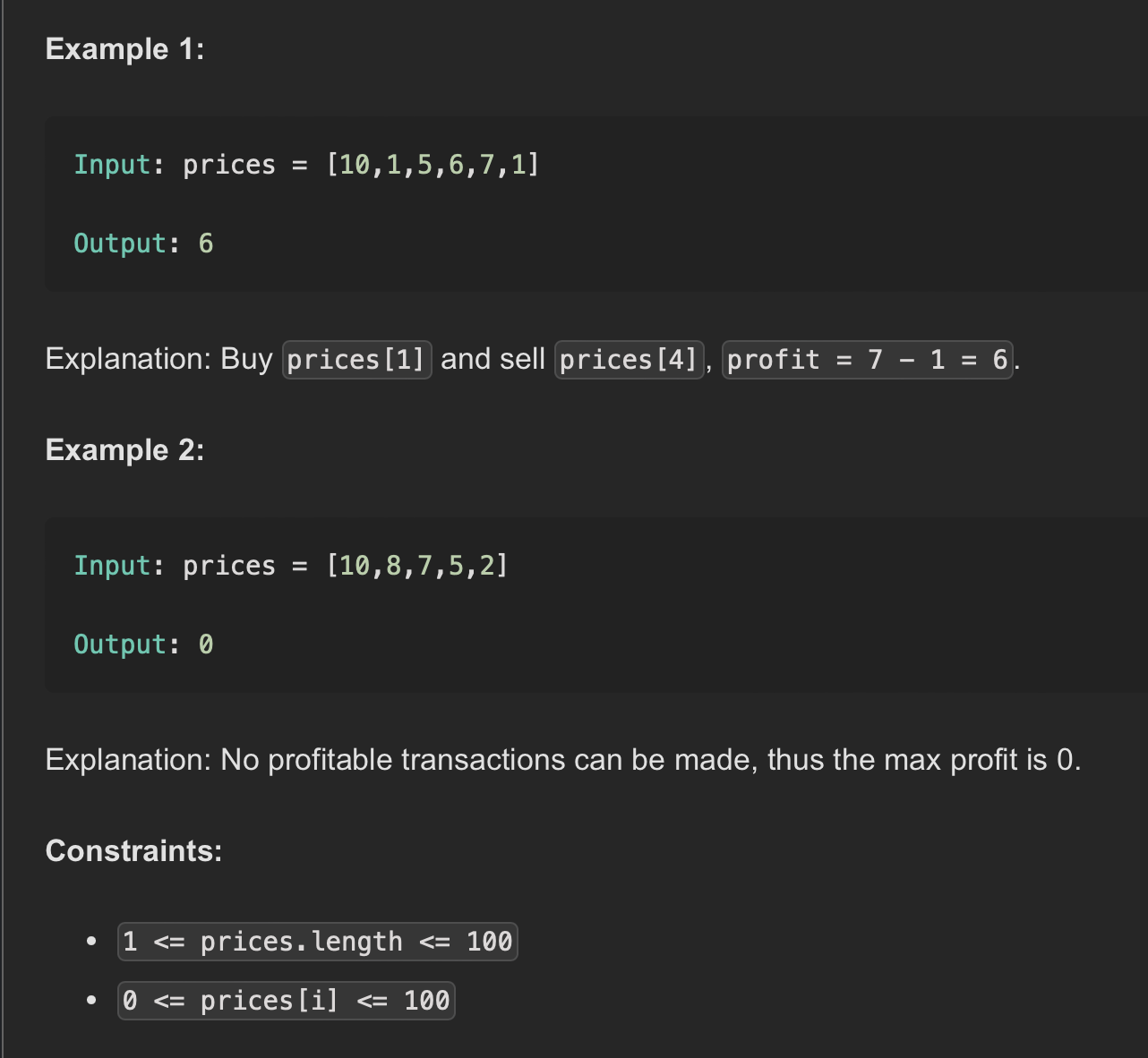The image size is (1148, 1058).
Task: Click the Example 2 heading
Action: [x=124, y=450]
